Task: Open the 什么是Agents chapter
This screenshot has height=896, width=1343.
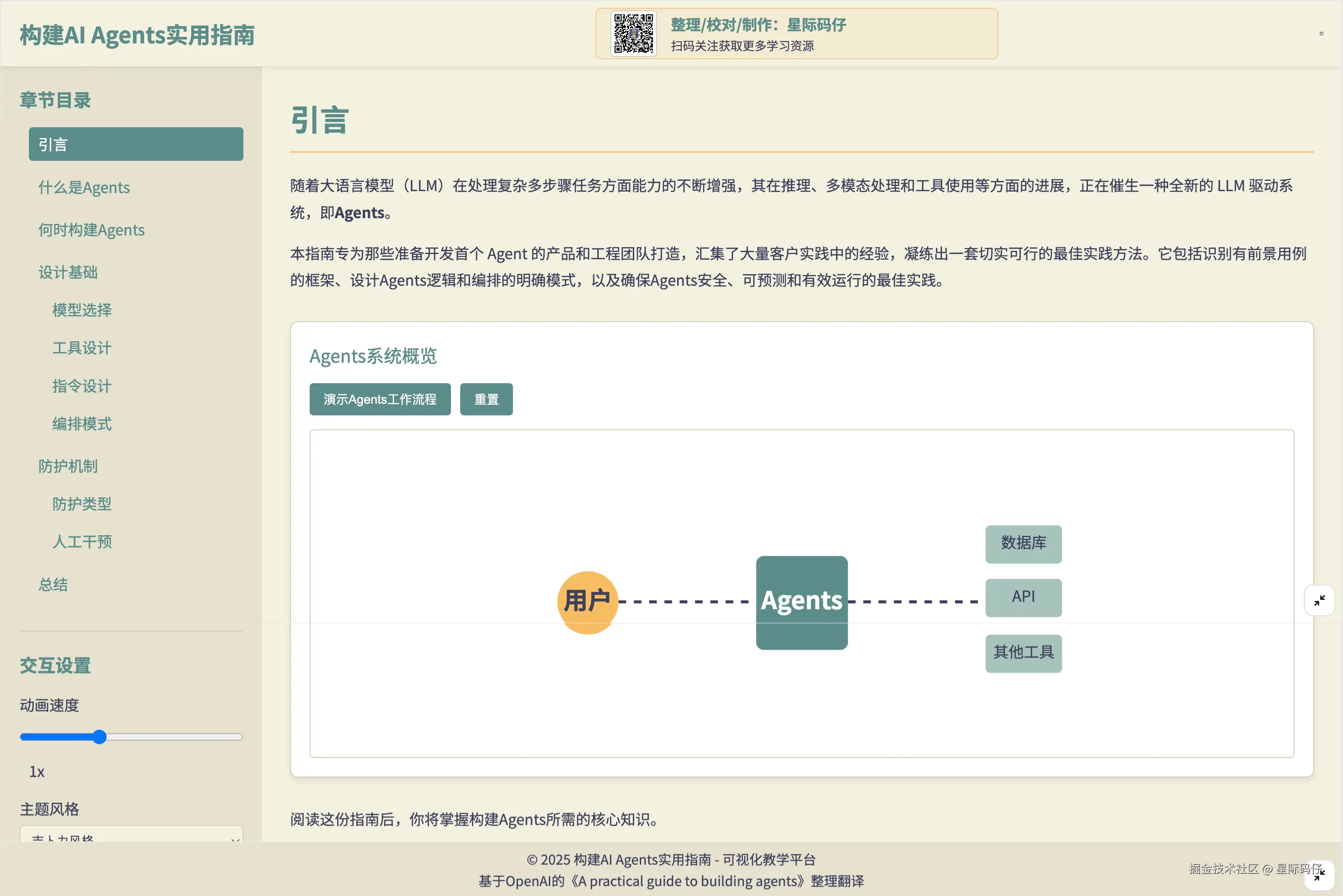Action: point(84,187)
